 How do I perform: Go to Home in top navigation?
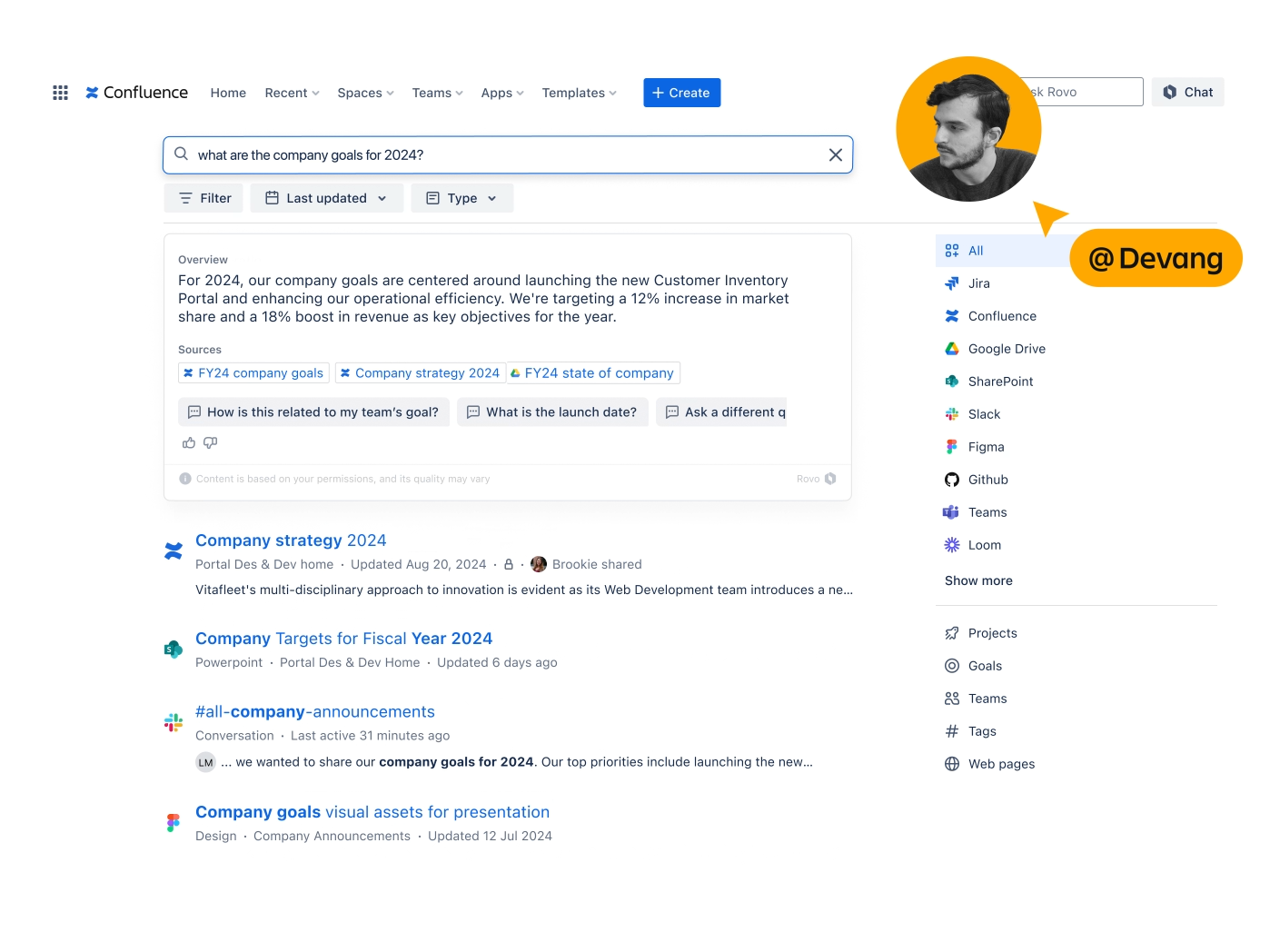click(228, 93)
